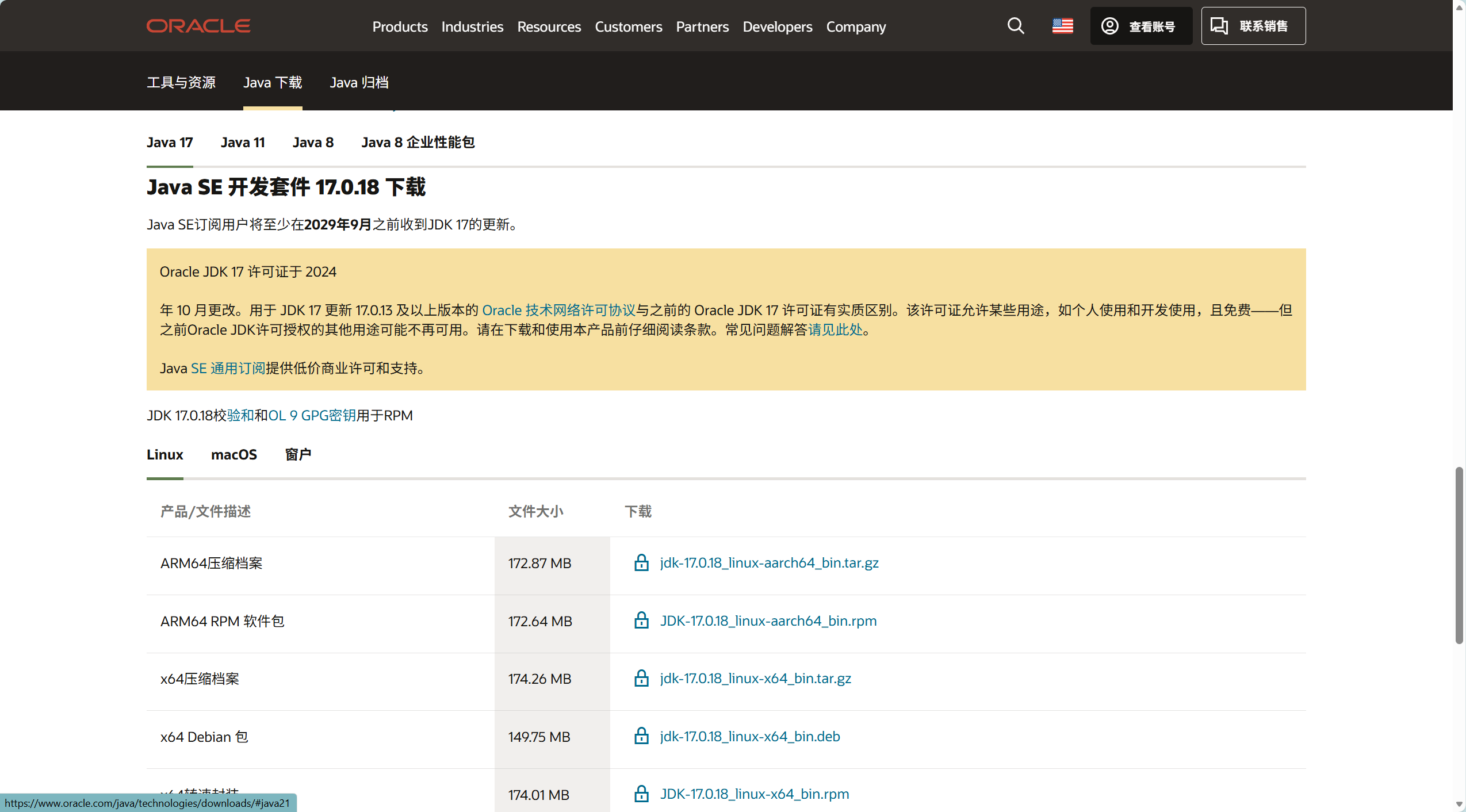Click the US flag country selector

(1062, 26)
